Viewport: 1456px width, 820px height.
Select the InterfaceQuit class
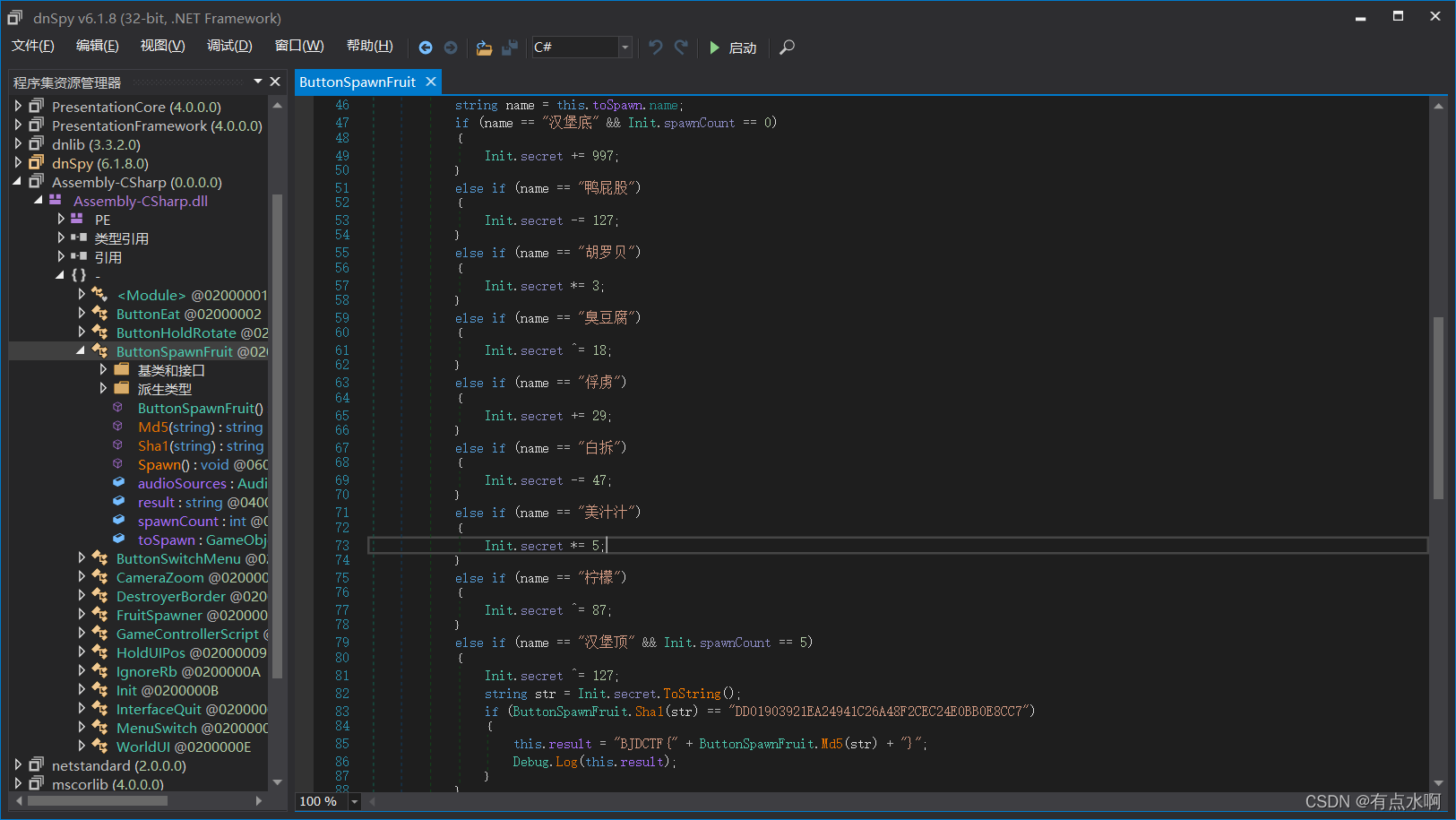click(192, 710)
